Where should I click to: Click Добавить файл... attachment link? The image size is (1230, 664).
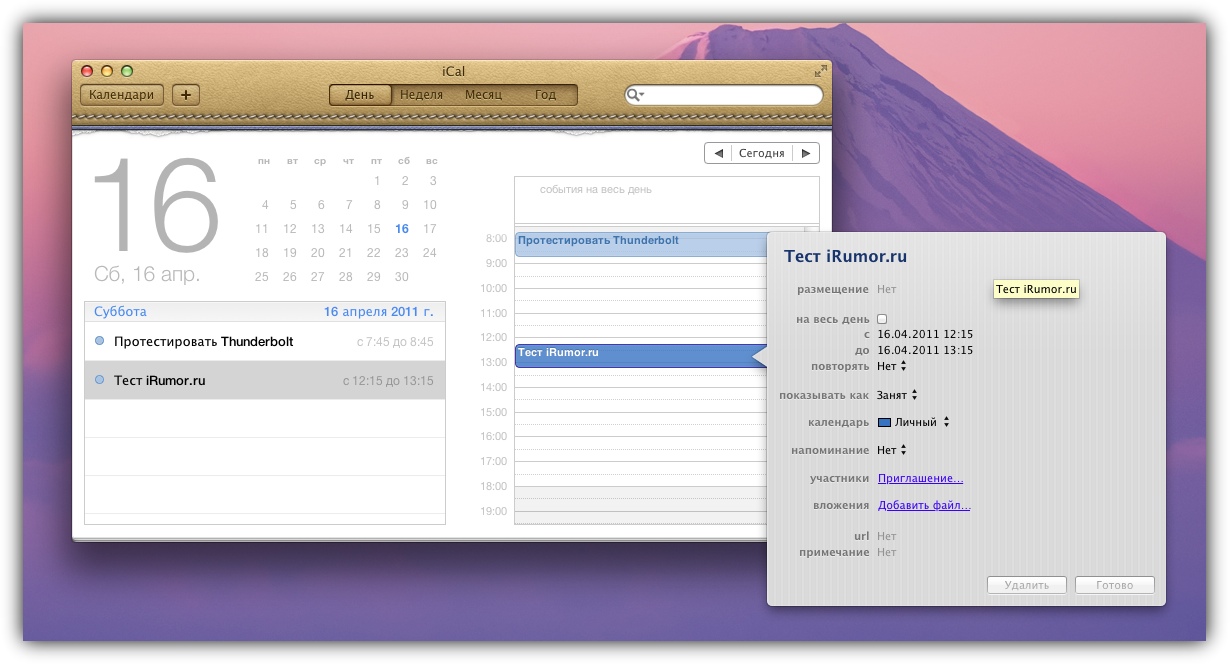click(x=924, y=506)
